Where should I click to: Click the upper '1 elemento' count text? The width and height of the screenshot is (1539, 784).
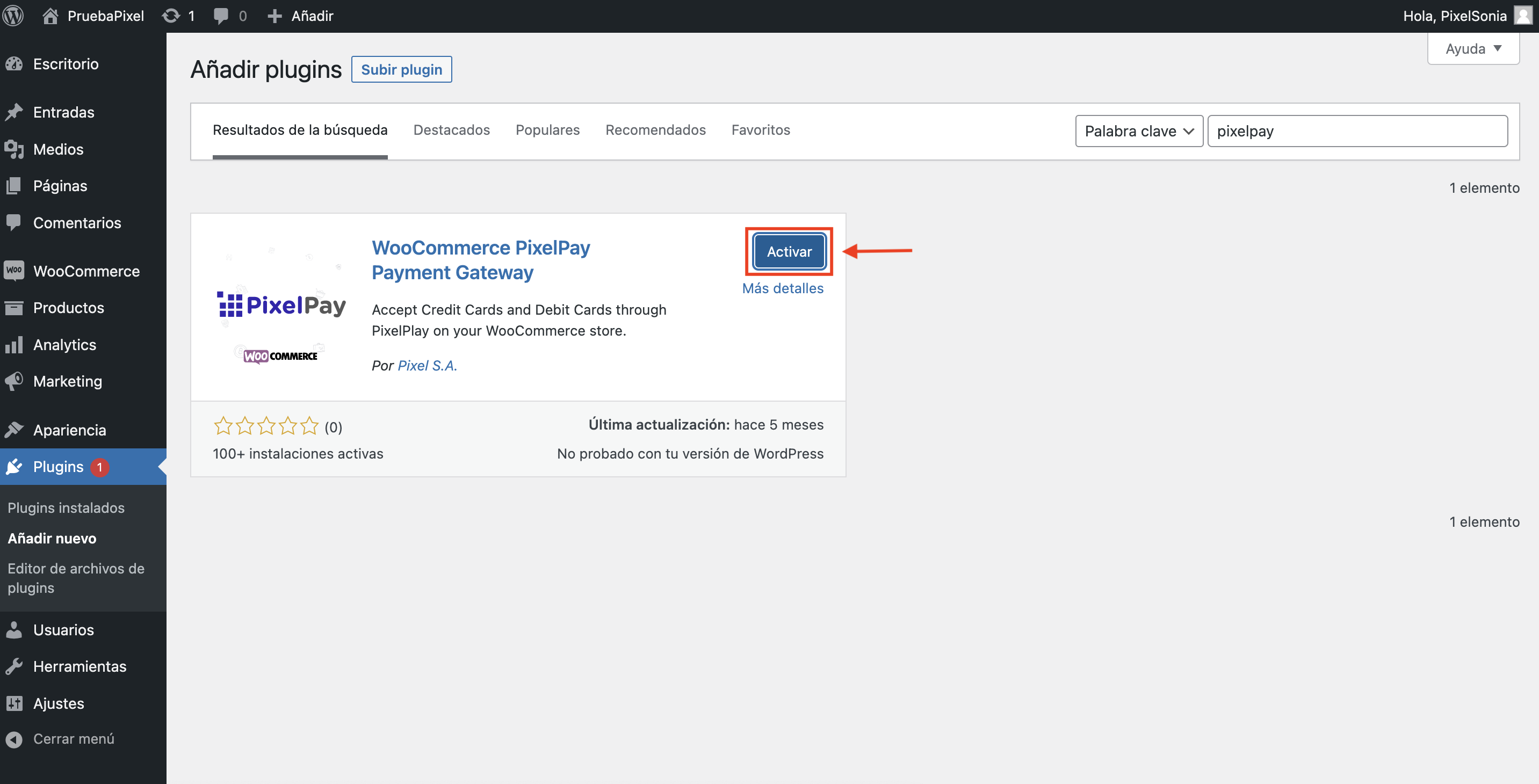point(1484,188)
